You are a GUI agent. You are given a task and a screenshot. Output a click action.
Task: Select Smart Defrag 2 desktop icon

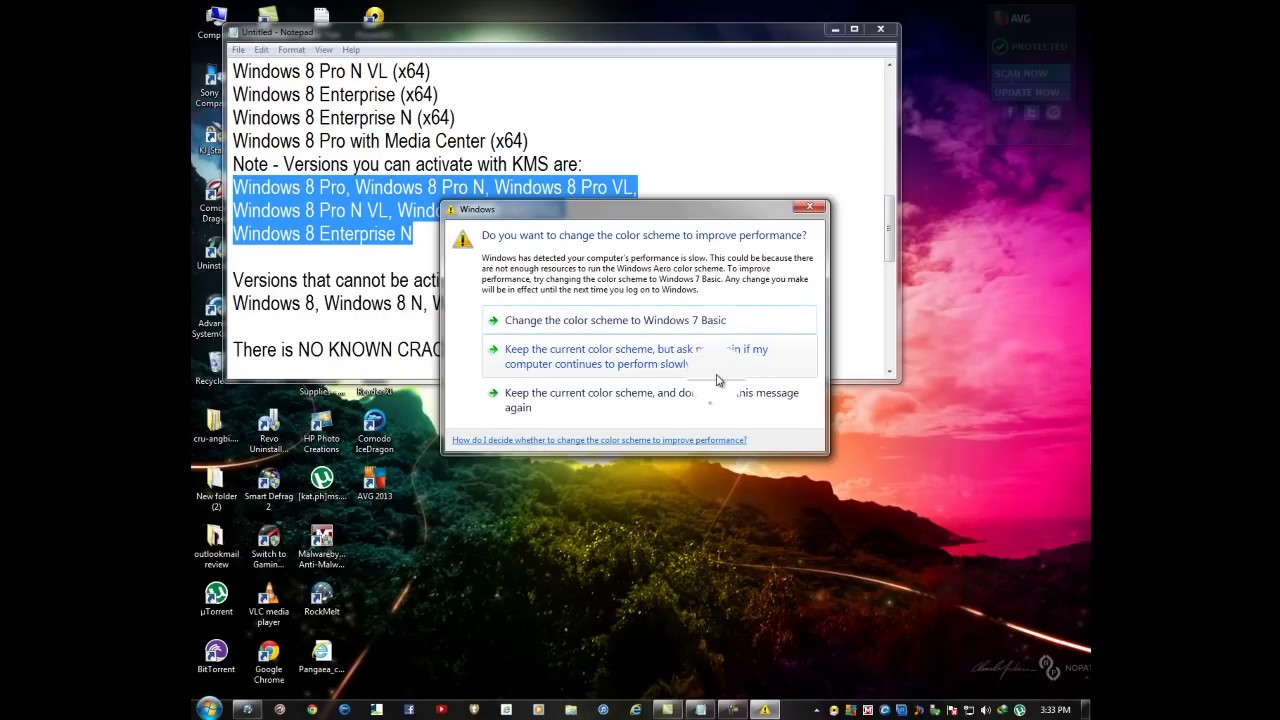(268, 490)
